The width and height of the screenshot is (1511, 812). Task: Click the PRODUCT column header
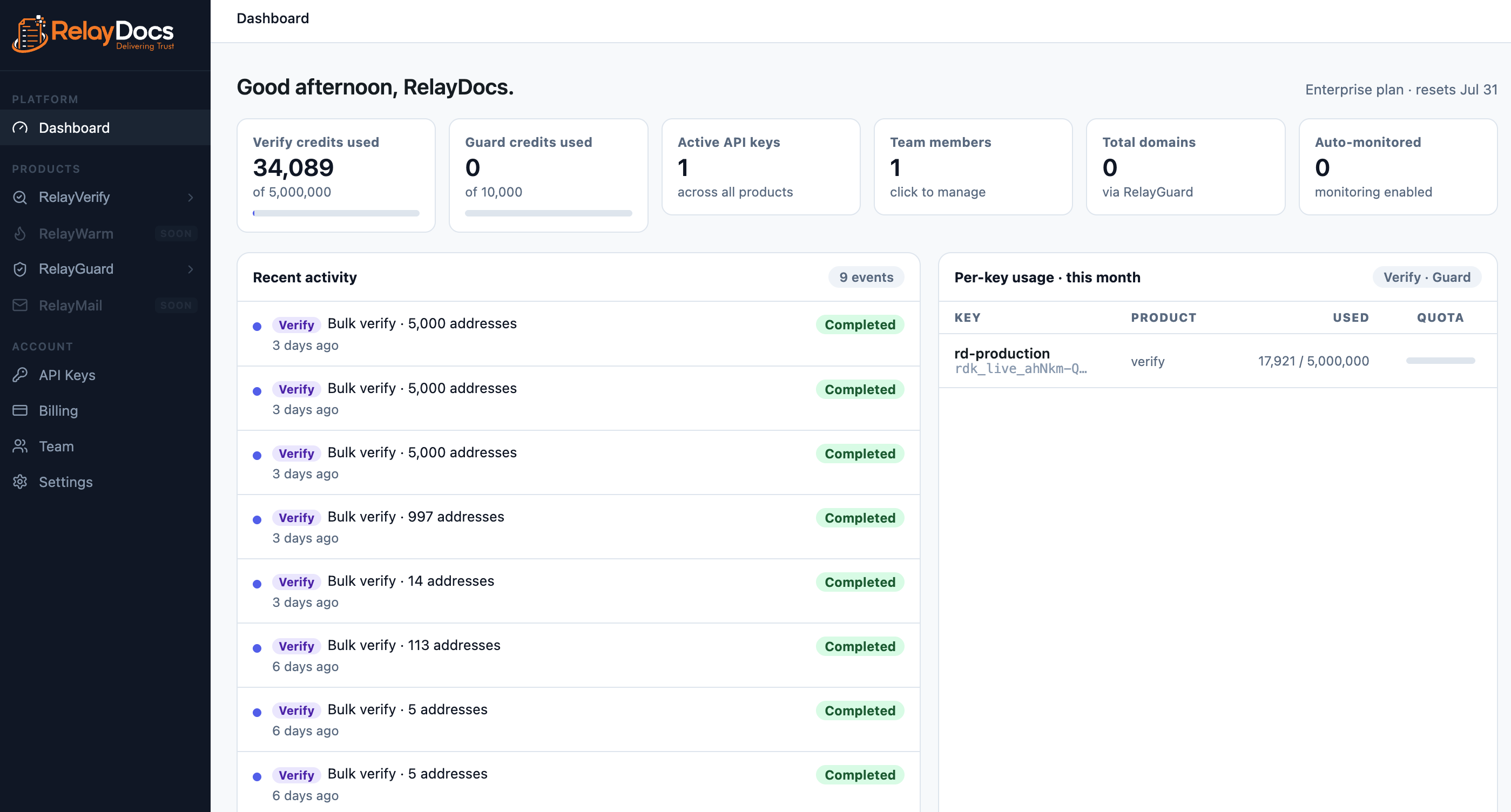pyautogui.click(x=1163, y=318)
